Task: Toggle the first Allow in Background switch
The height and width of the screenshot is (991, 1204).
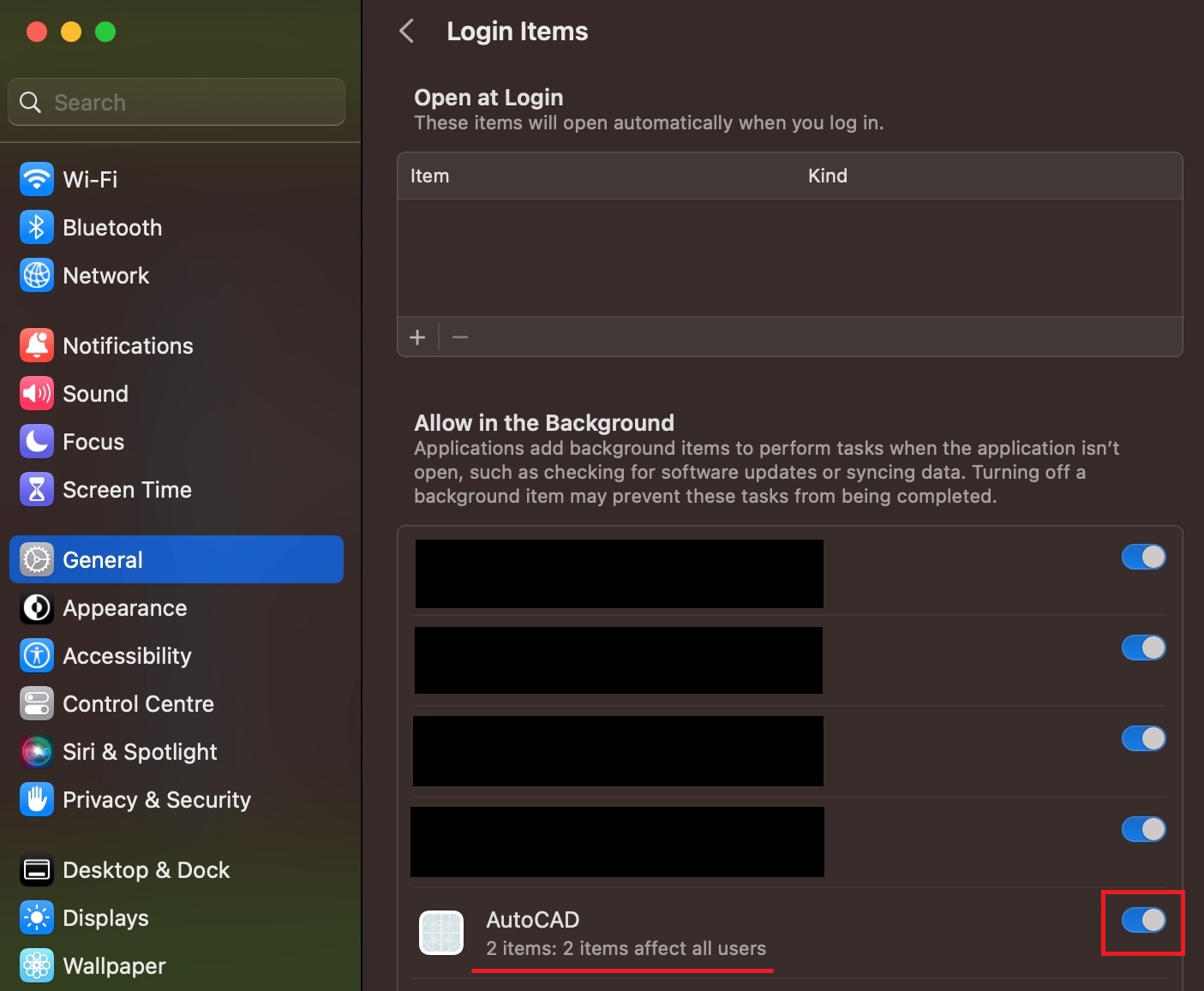Action: coord(1143,557)
